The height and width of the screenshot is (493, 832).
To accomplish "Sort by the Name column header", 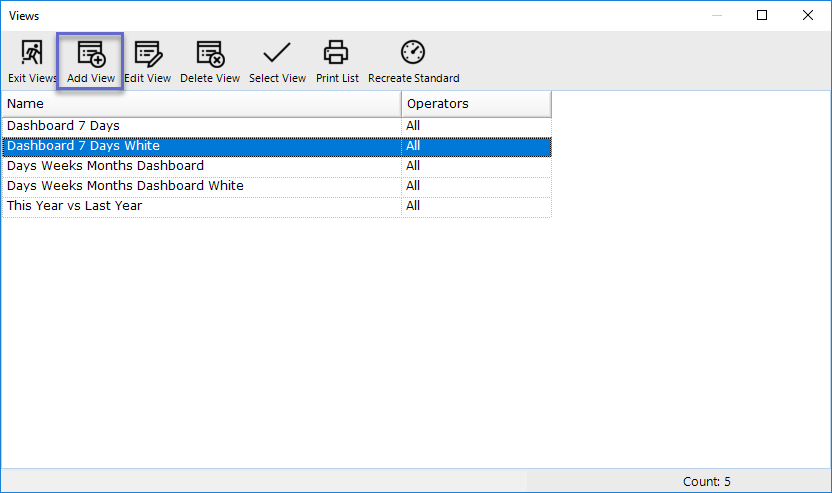I will 202,104.
